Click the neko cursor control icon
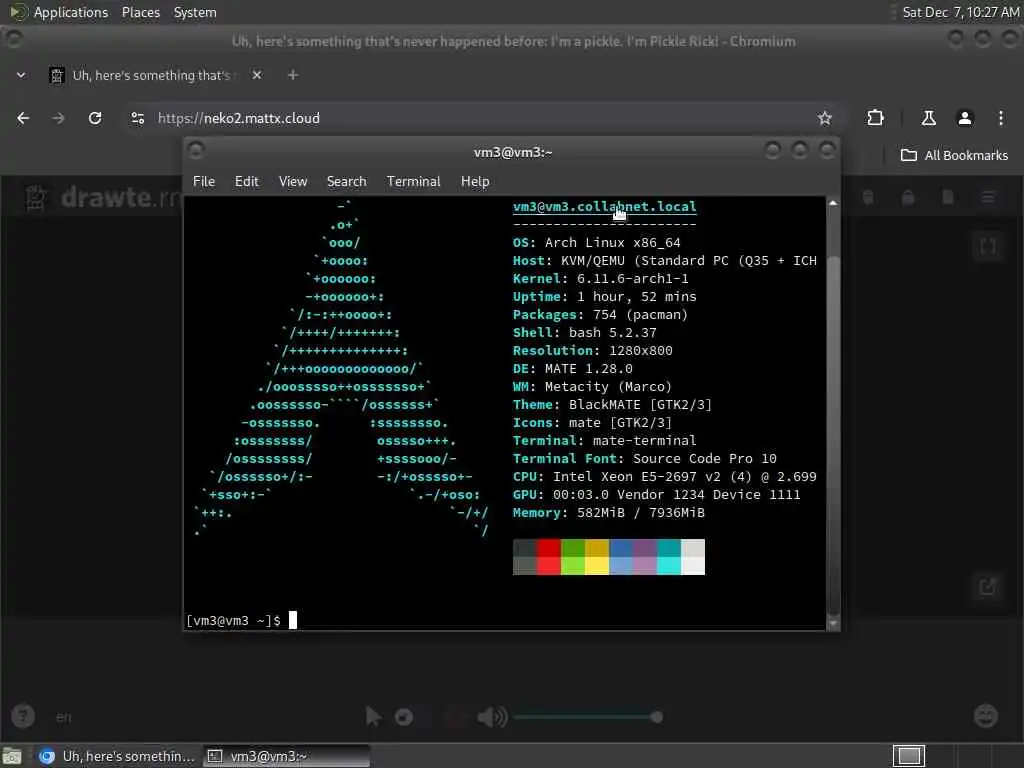 [x=372, y=716]
